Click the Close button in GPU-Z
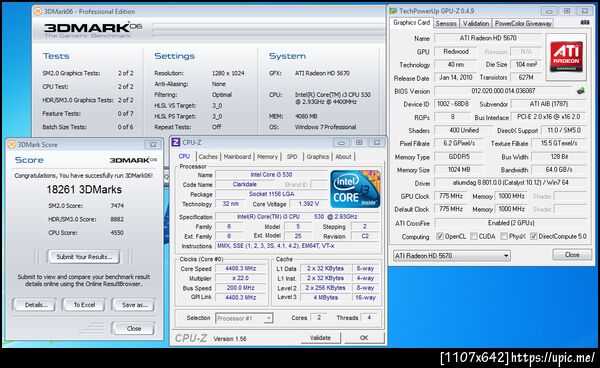 coord(572,255)
